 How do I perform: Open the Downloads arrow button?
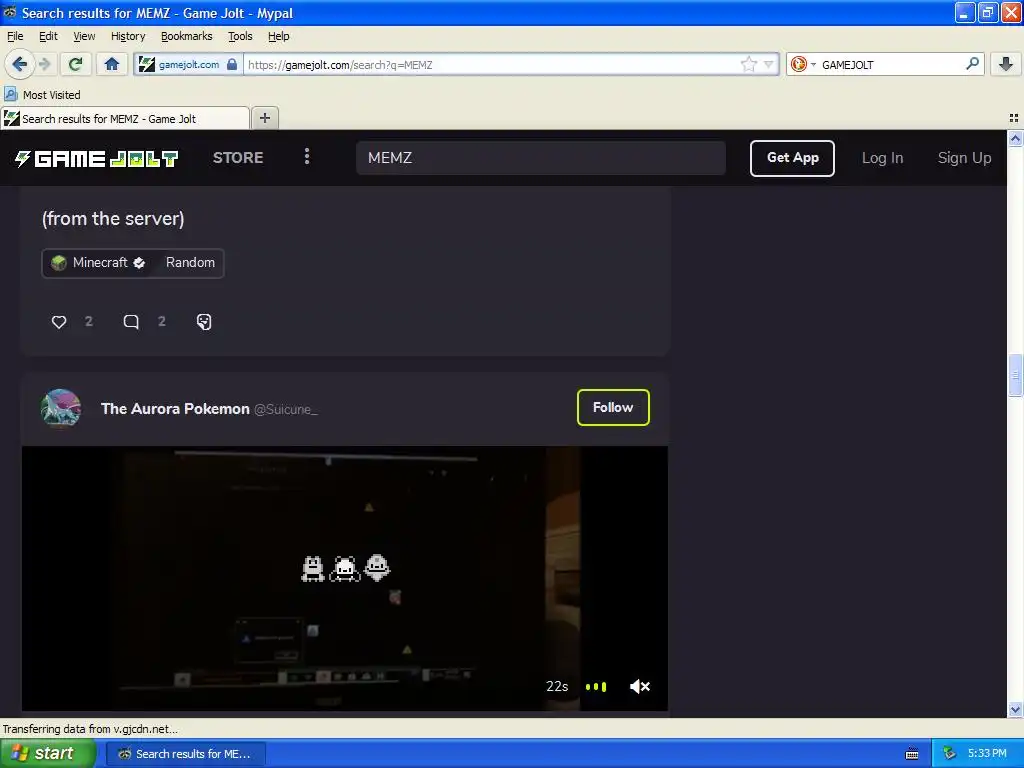pyautogui.click(x=1006, y=64)
